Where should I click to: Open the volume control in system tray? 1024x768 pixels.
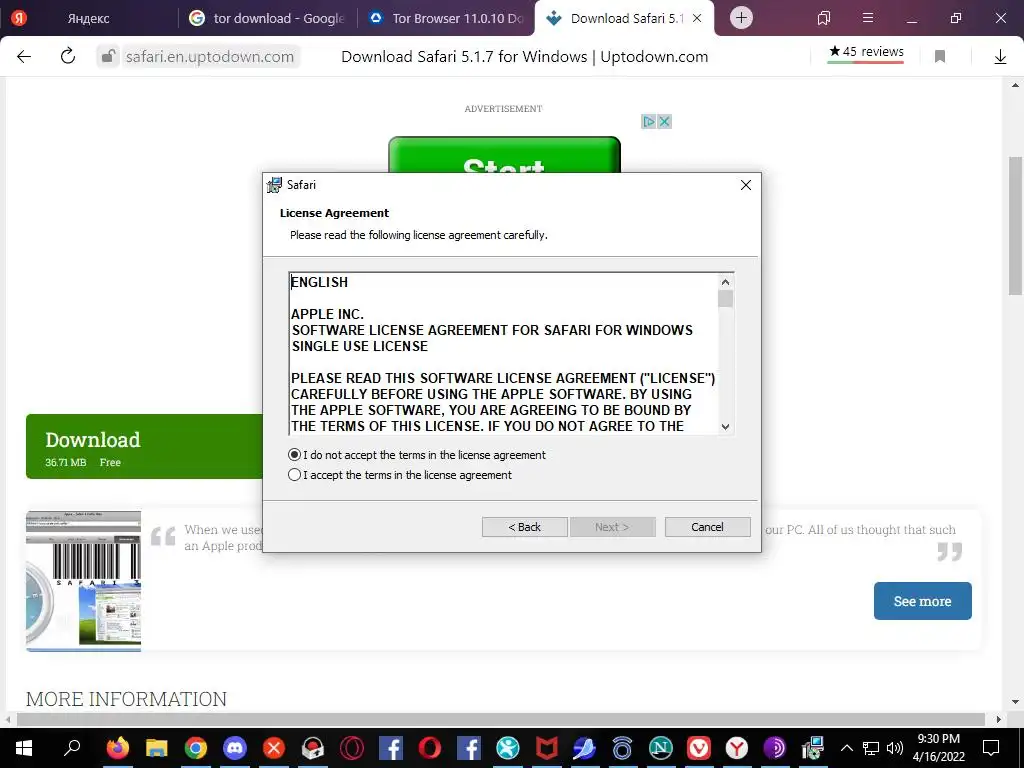coord(895,748)
